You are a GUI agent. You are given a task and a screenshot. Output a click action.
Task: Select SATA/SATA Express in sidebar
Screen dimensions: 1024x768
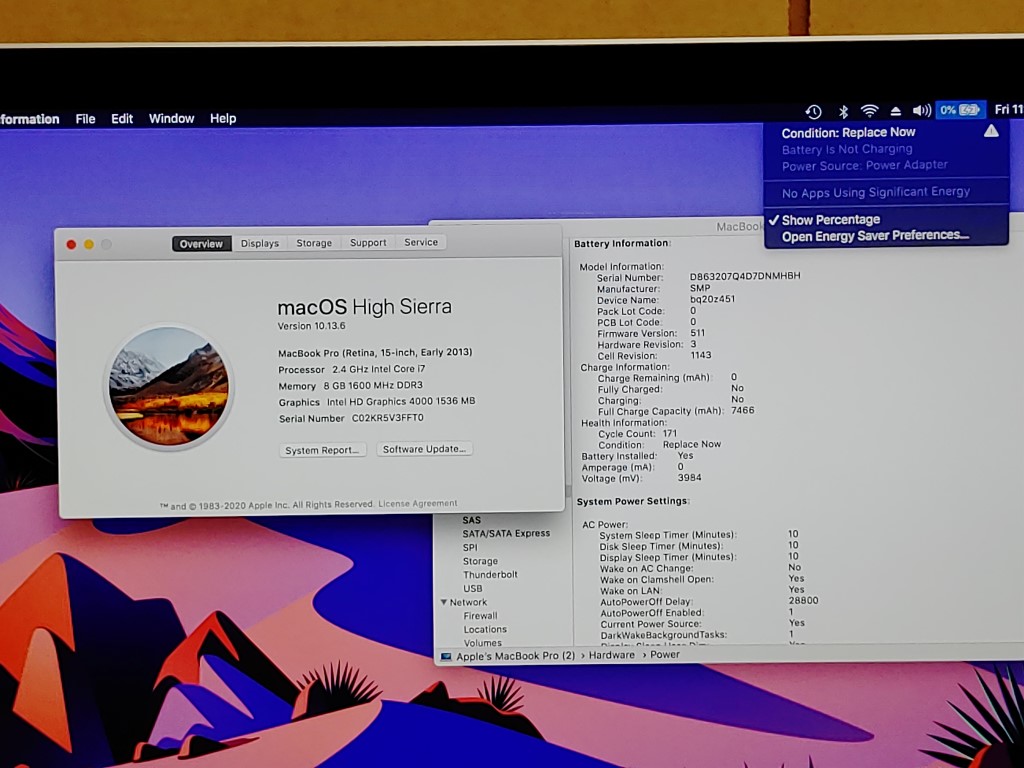(x=506, y=534)
